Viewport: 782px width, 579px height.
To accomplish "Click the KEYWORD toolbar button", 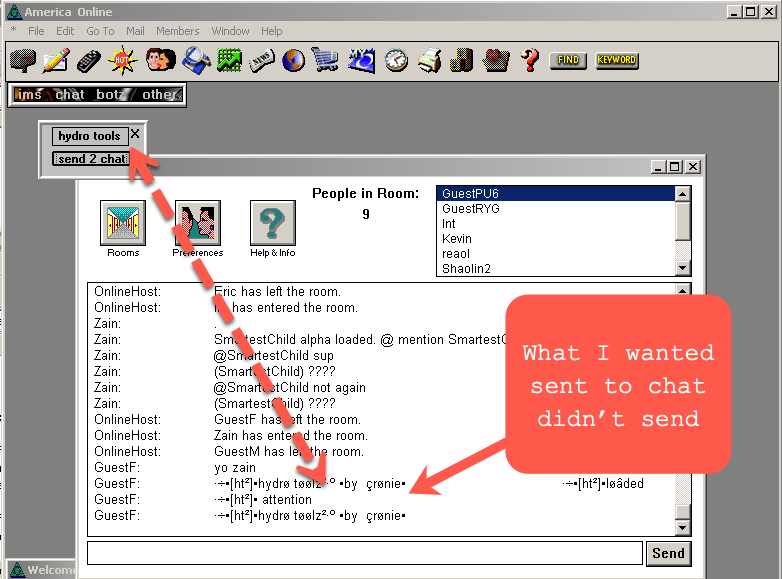I will 616,60.
